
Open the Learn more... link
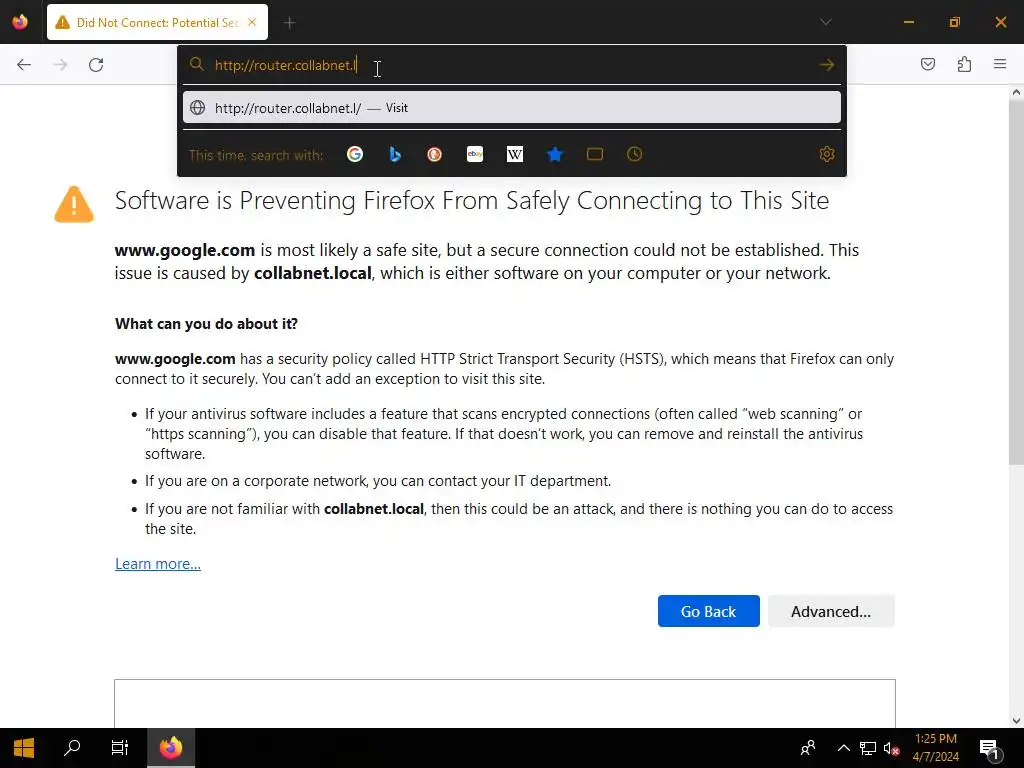(158, 564)
